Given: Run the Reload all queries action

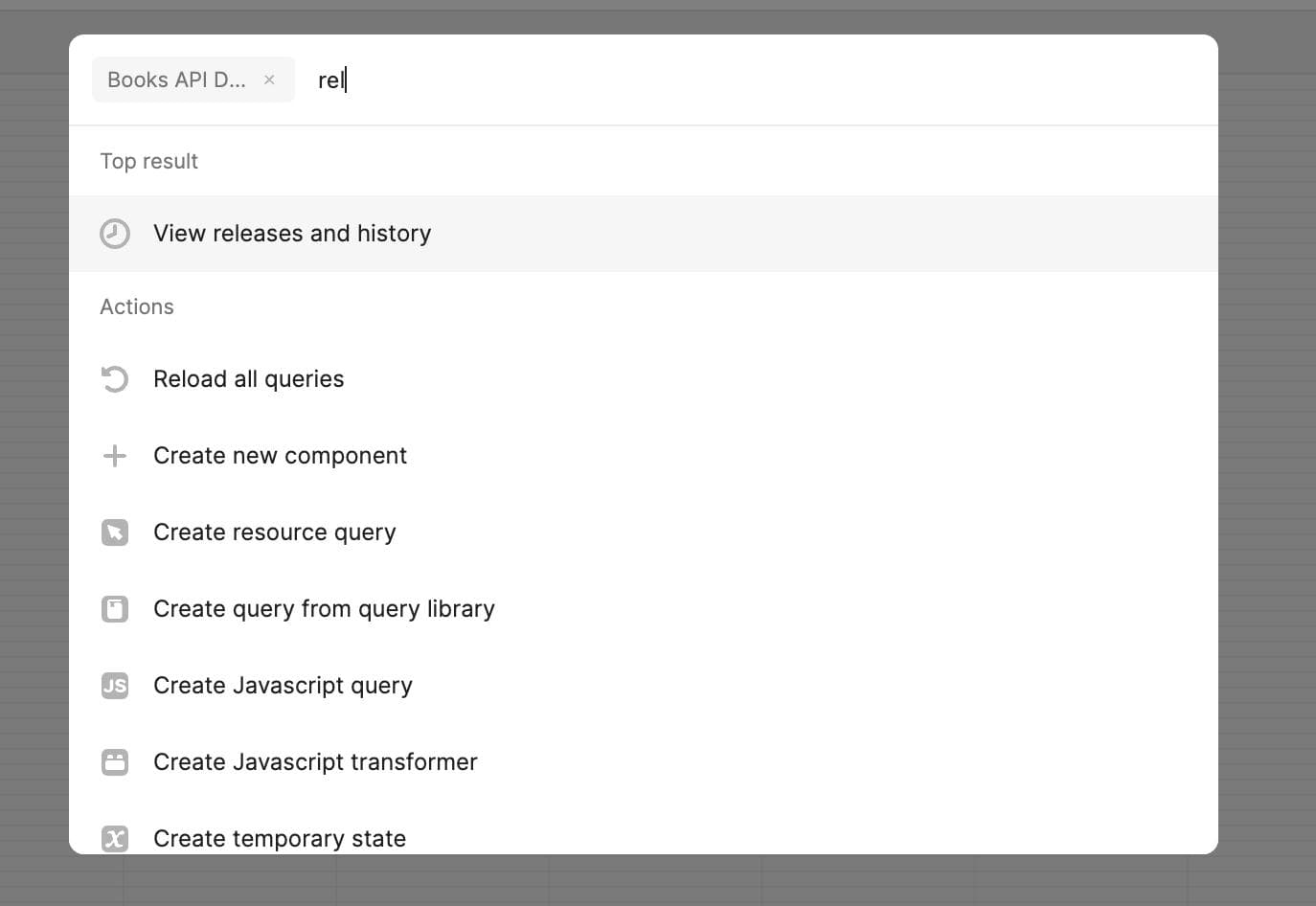Looking at the screenshot, I should point(249,379).
